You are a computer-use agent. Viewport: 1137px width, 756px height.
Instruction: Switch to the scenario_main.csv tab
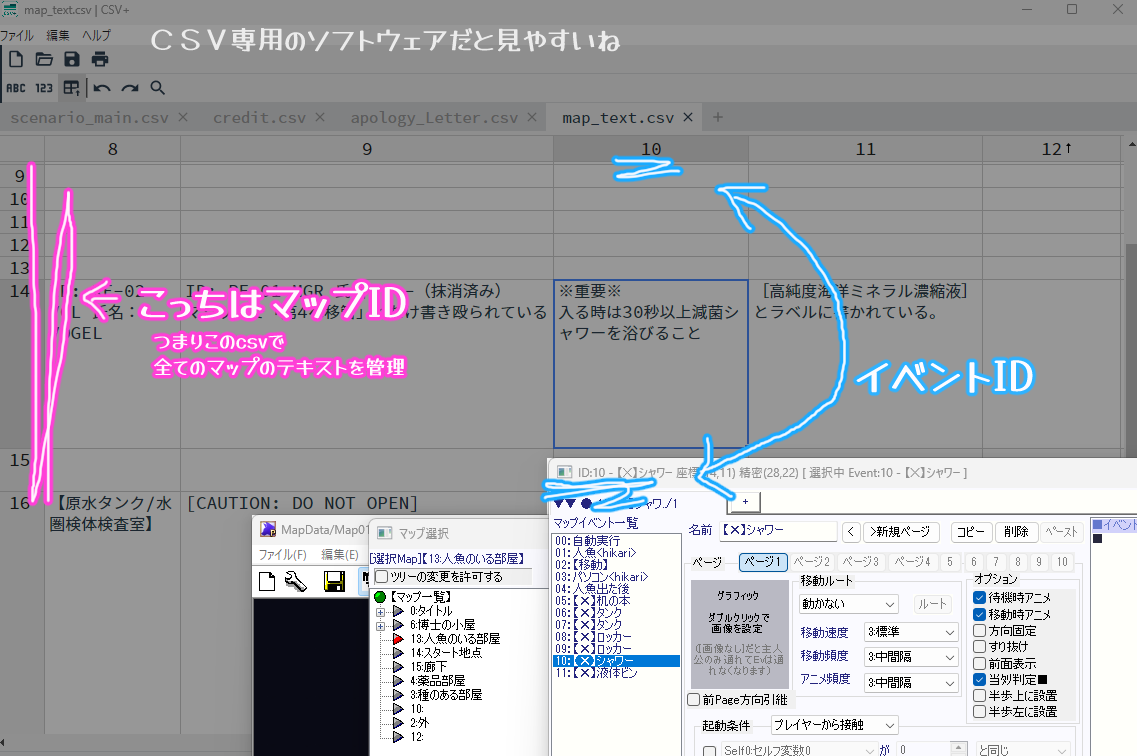point(89,118)
